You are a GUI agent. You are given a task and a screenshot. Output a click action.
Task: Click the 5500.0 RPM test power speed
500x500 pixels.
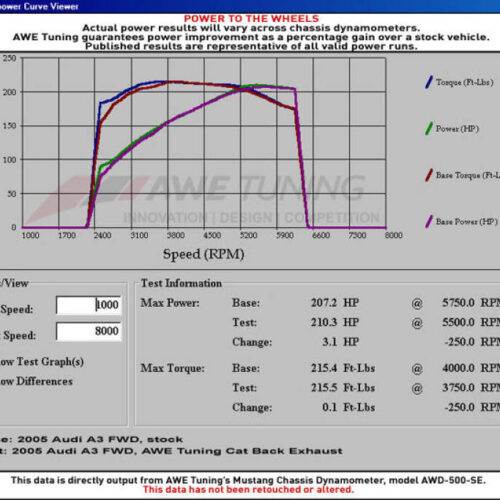[x=471, y=322]
